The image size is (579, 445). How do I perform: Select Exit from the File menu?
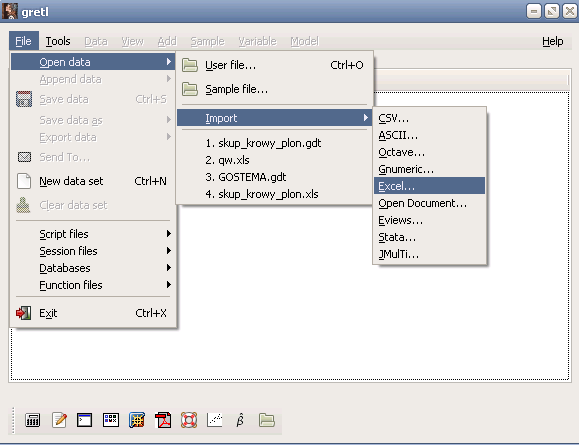(93, 313)
